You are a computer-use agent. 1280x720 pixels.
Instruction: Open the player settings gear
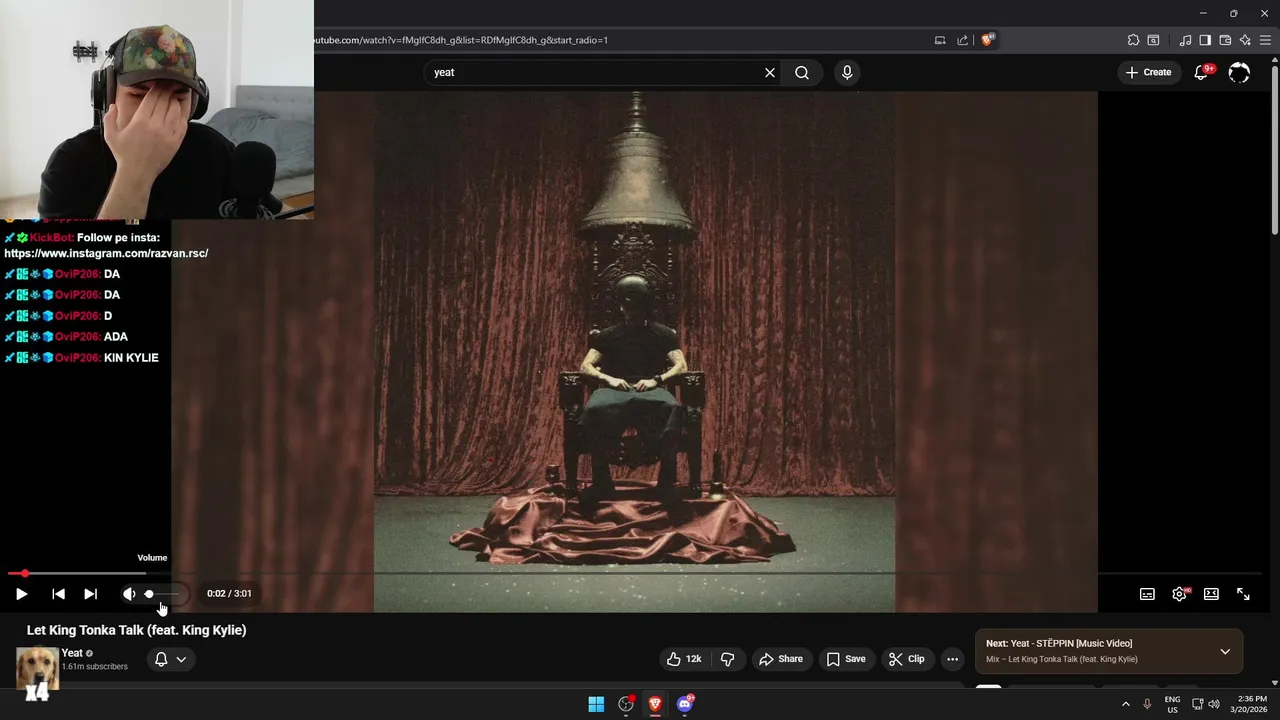pyautogui.click(x=1179, y=594)
